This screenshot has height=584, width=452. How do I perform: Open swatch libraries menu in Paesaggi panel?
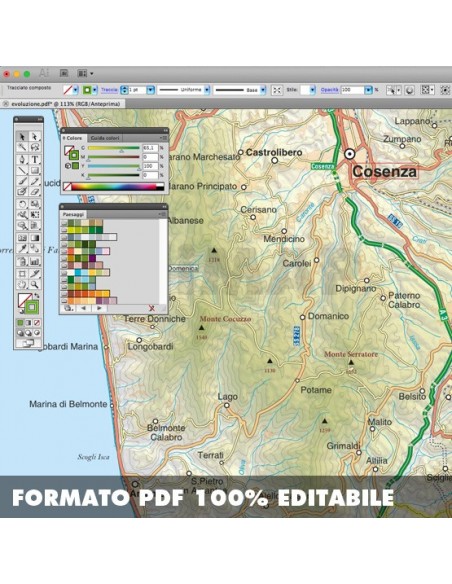[x=67, y=308]
